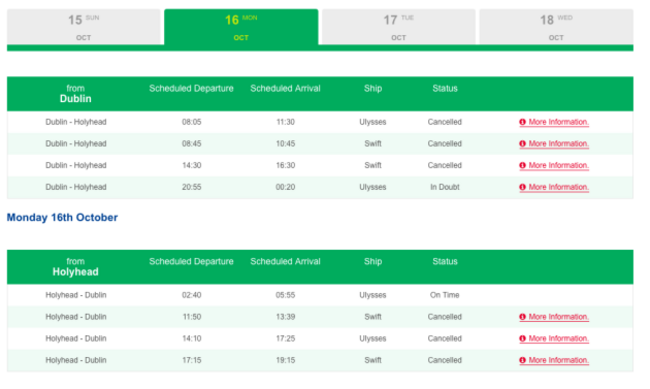The width and height of the screenshot is (650, 389).
Task: Click info icon beside Holyhead 17:15 row
Action: pos(522,360)
